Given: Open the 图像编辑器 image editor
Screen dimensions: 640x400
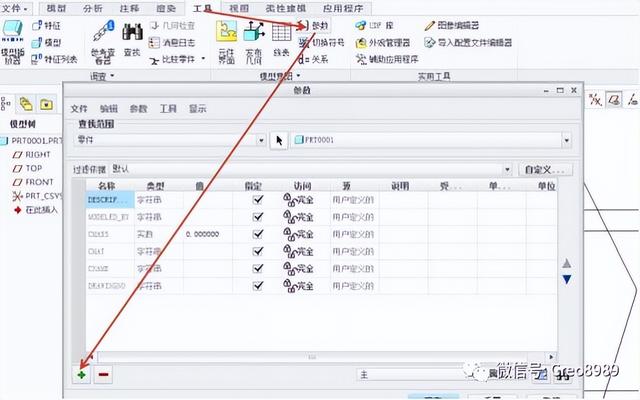Looking at the screenshot, I should [x=451, y=25].
